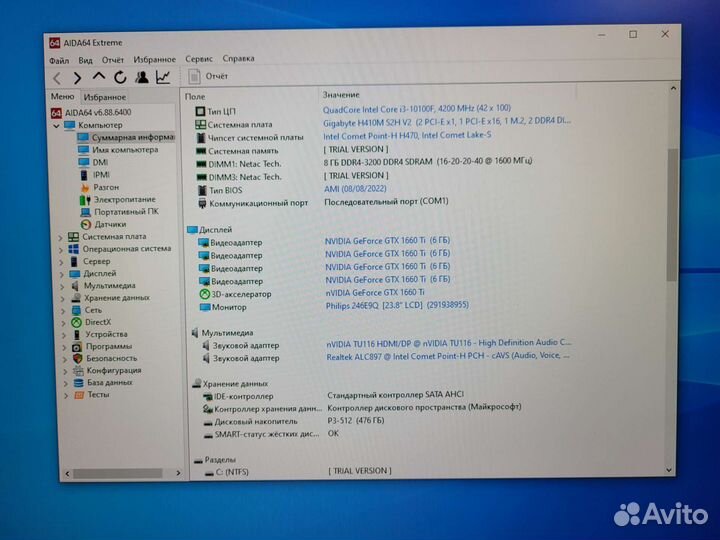720x540 pixels.
Task: Switch to the Меню tab
Action: tap(62, 96)
